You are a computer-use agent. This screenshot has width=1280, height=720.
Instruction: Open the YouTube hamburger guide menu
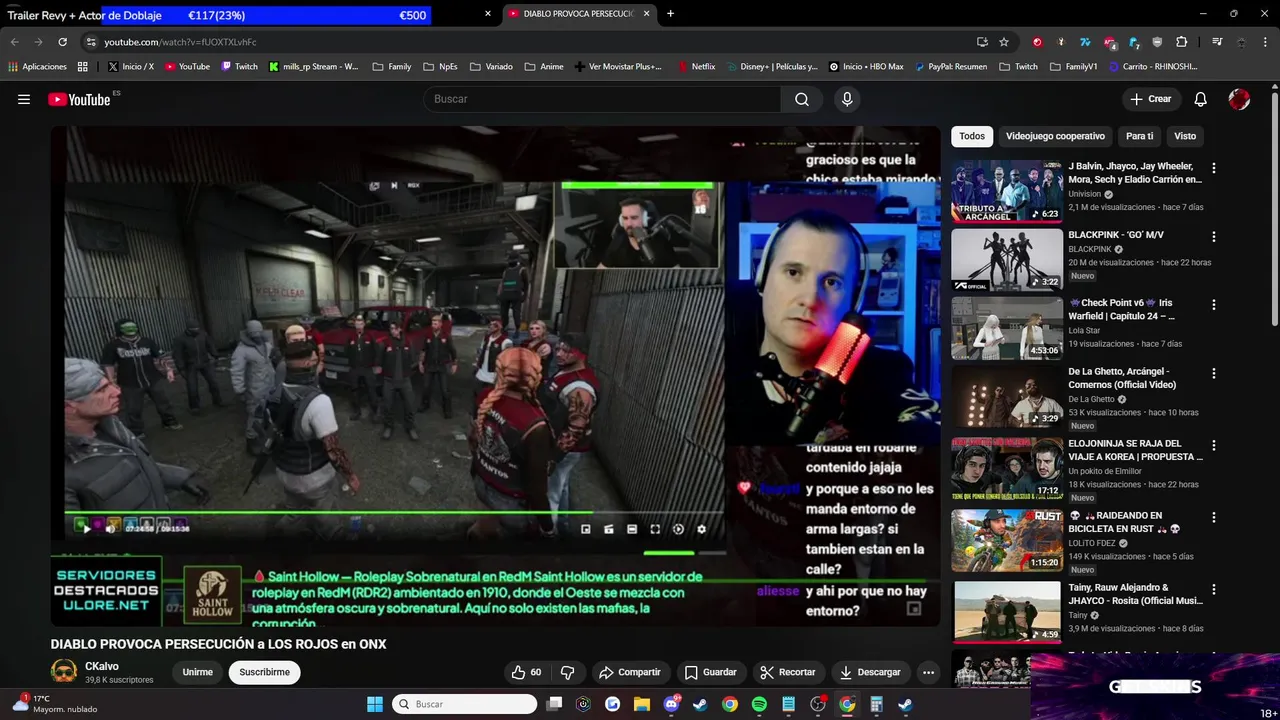tap(24, 99)
